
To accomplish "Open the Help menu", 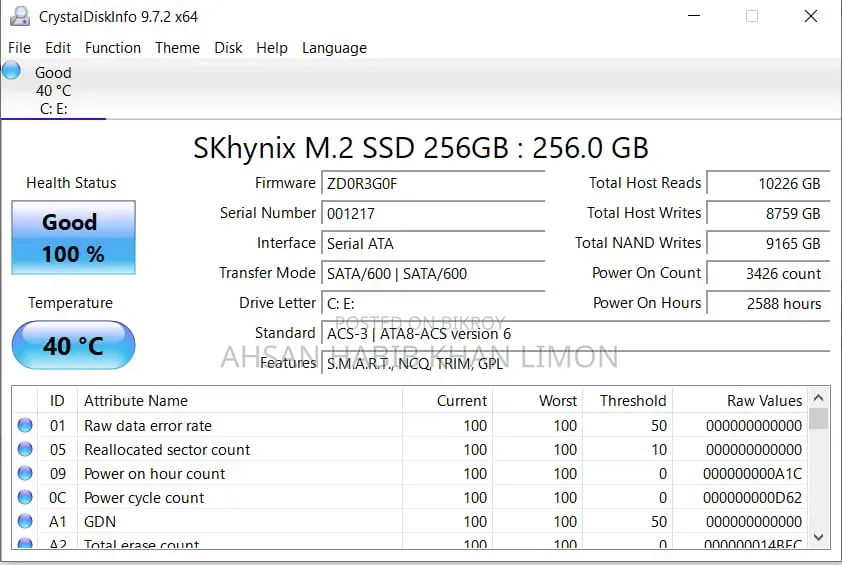I will [272, 48].
